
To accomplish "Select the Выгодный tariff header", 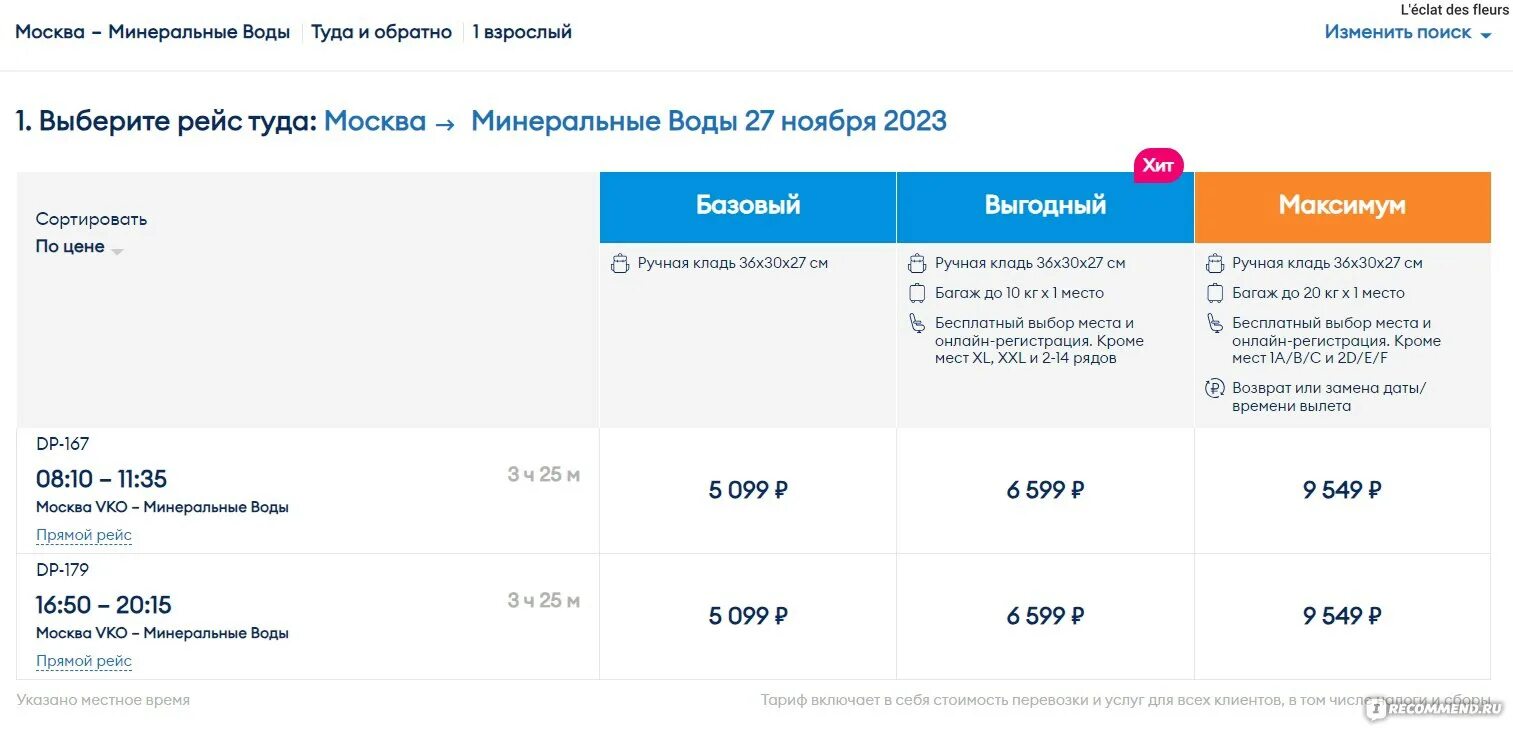I will (x=1045, y=206).
